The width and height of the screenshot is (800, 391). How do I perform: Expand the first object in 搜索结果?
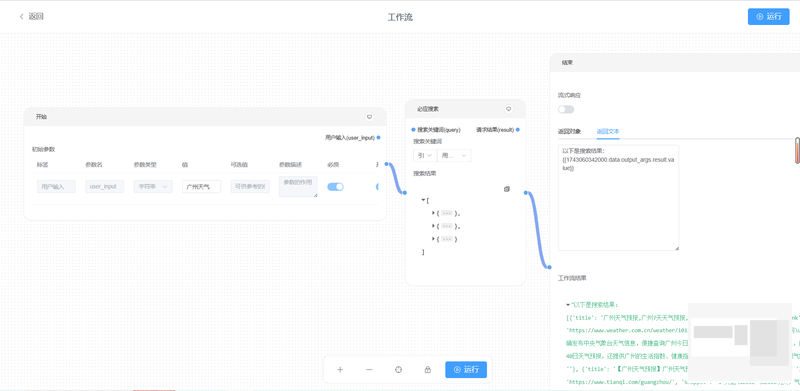tap(433, 213)
